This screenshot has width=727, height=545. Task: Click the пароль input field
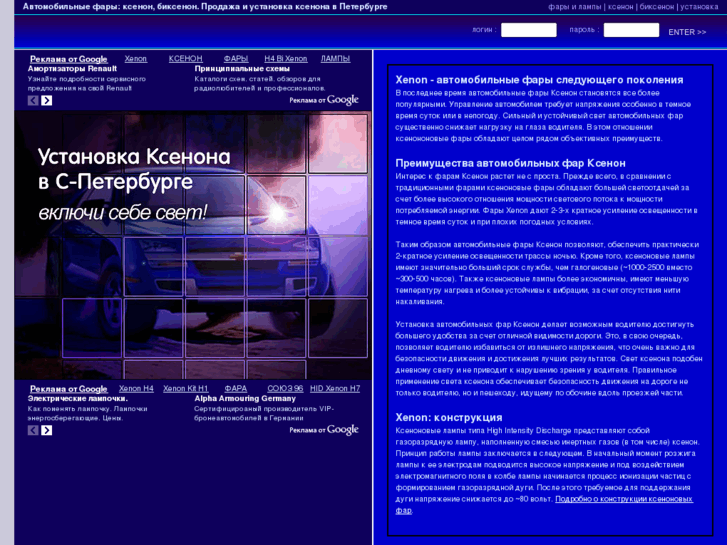click(631, 30)
